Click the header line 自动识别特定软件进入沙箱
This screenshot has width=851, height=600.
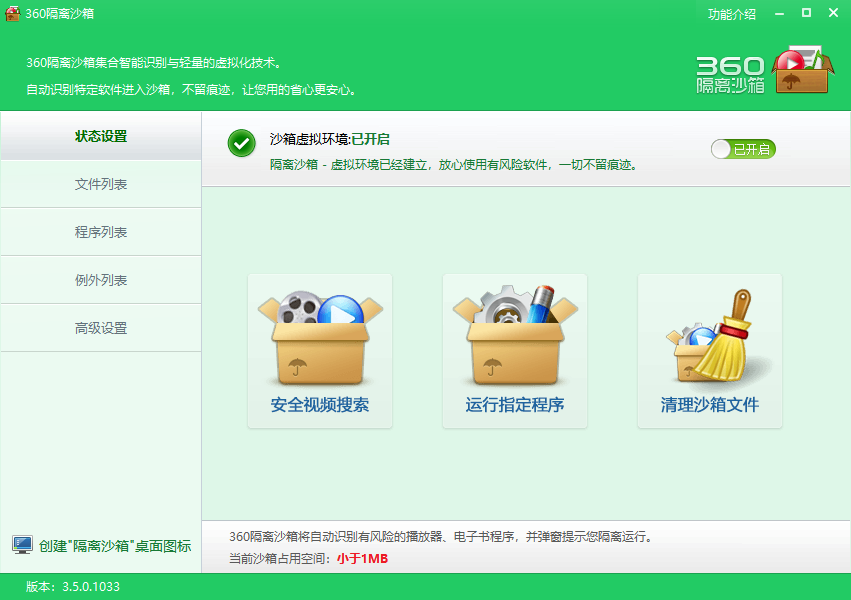[193, 90]
